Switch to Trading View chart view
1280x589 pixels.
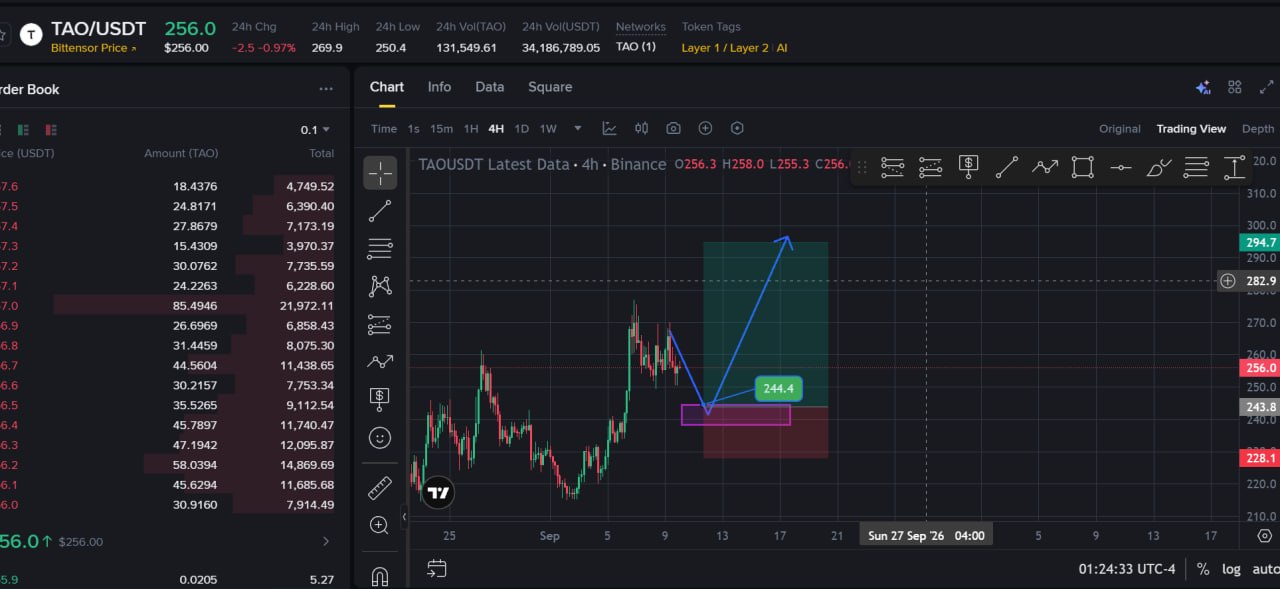tap(1191, 128)
